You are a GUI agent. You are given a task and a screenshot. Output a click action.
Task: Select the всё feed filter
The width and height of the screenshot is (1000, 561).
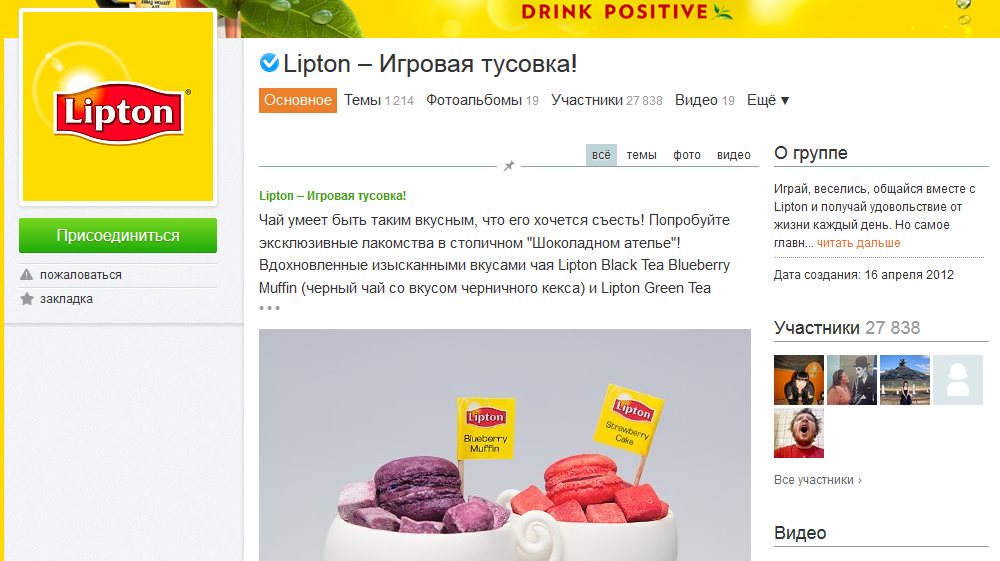[601, 155]
